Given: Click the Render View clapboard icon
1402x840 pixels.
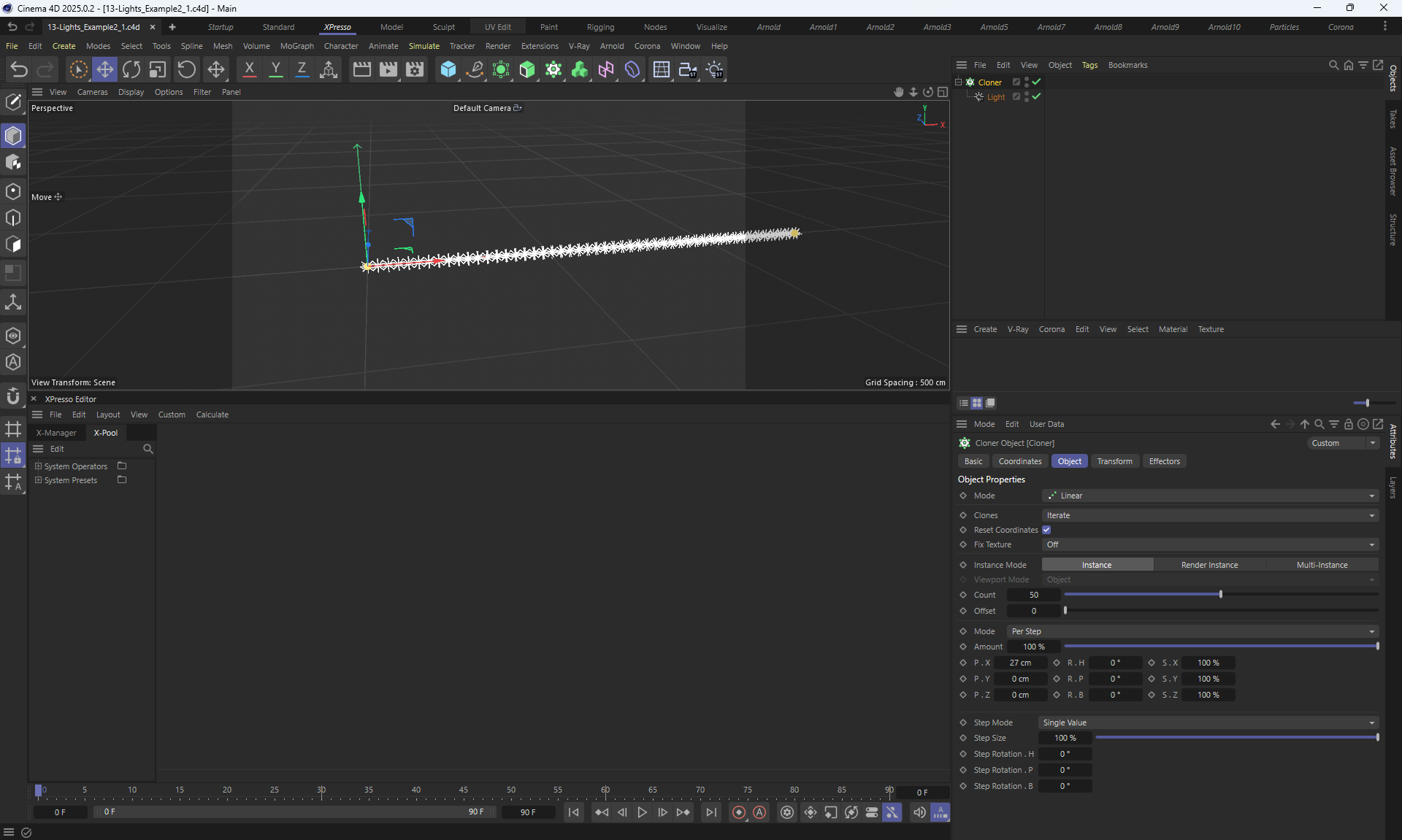Looking at the screenshot, I should (x=362, y=69).
